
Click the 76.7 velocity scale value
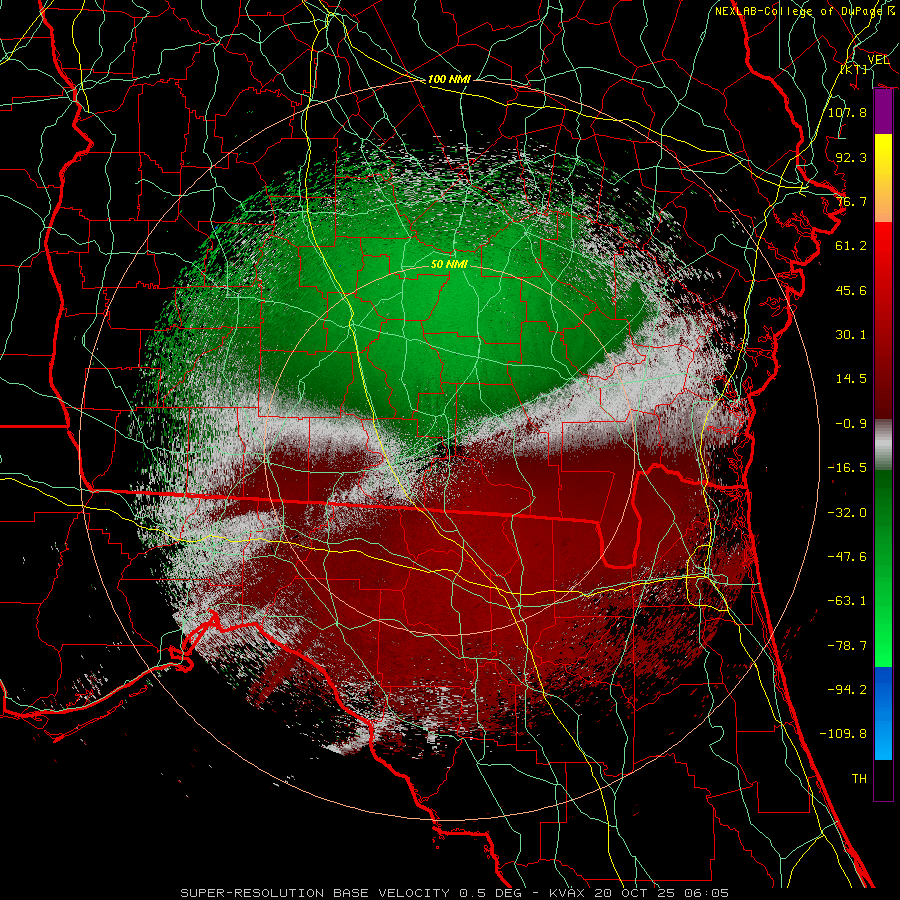[x=851, y=201]
